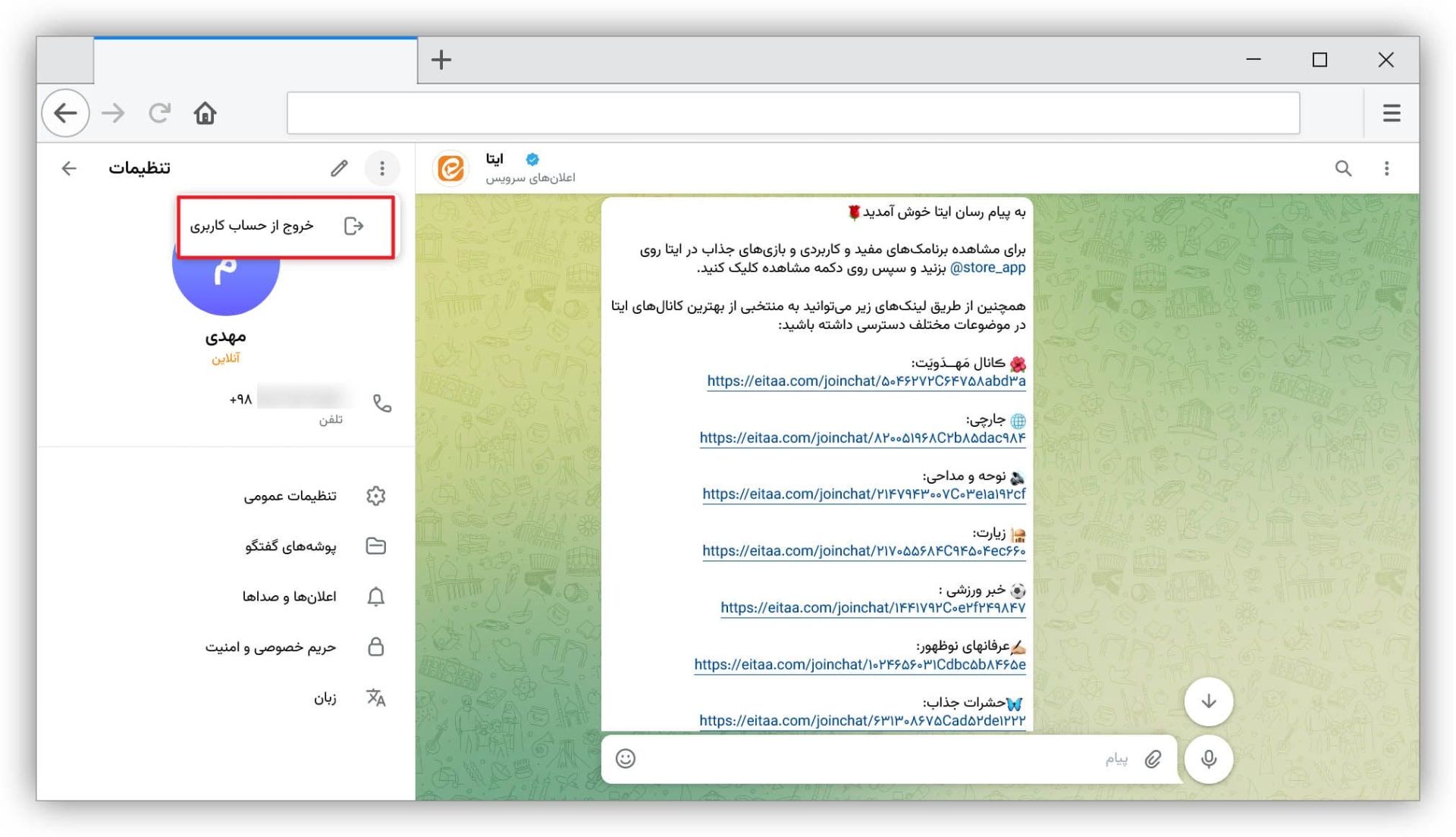
Task: Record a voice message with microphone button
Action: coord(1208,758)
